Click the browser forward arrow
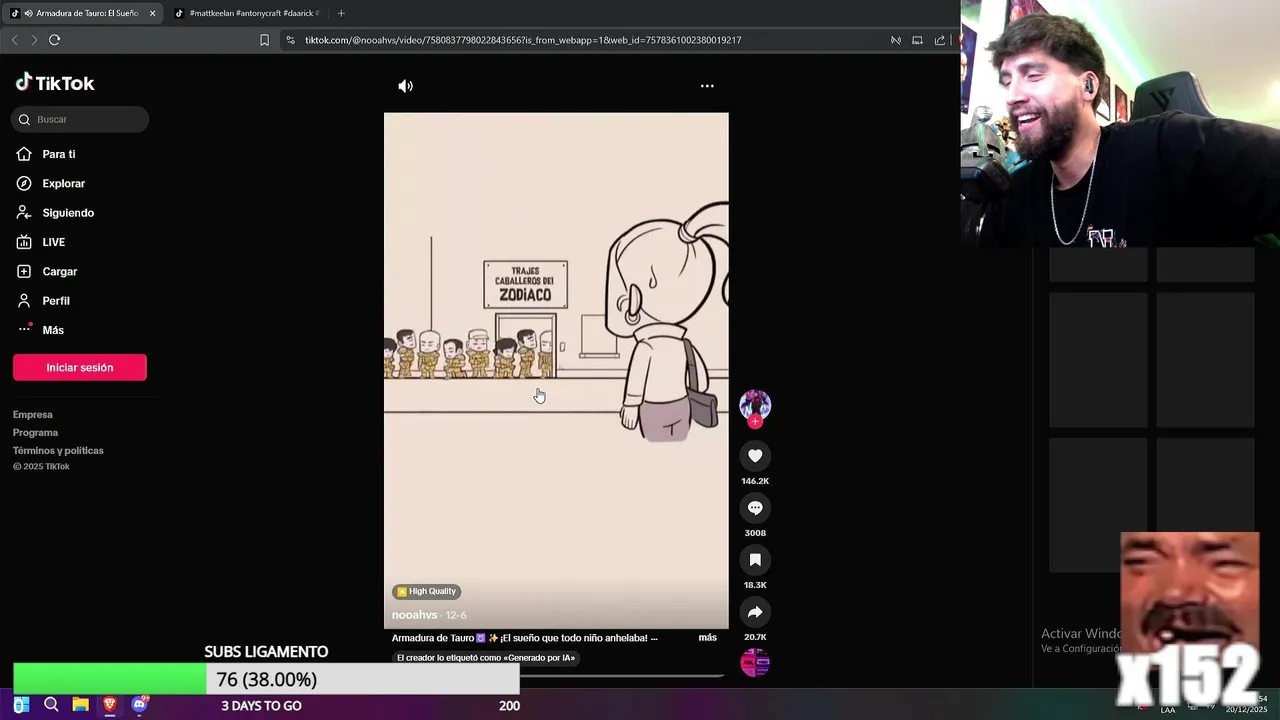Screen dimensions: 1280x720 pyautogui.click(x=34, y=40)
